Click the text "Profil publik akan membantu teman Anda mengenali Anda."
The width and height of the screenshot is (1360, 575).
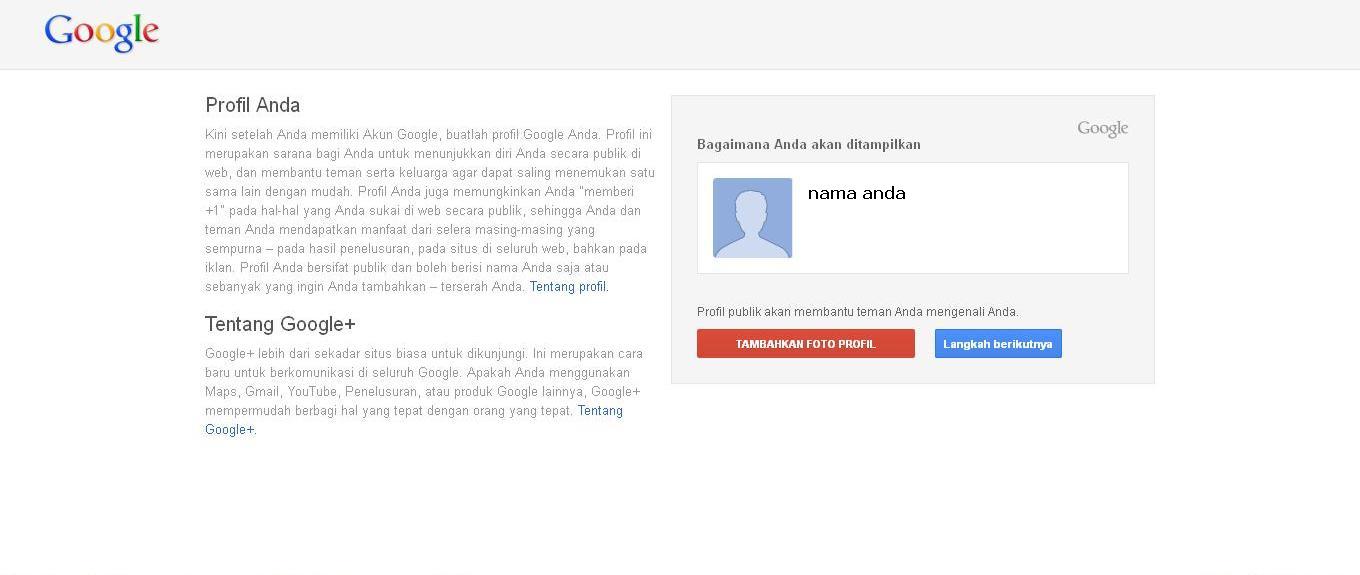point(858,312)
